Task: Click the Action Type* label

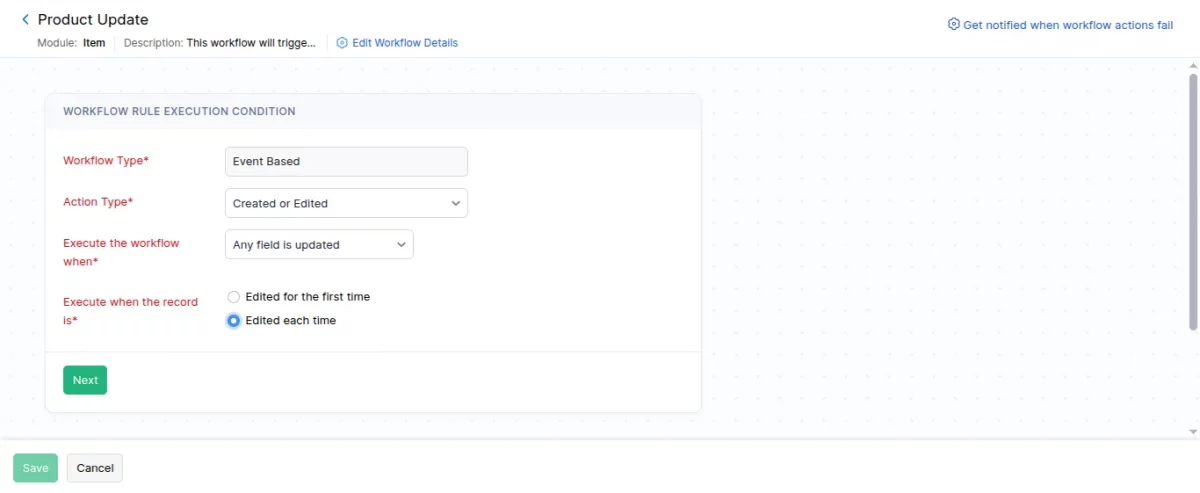Action: tap(98, 202)
